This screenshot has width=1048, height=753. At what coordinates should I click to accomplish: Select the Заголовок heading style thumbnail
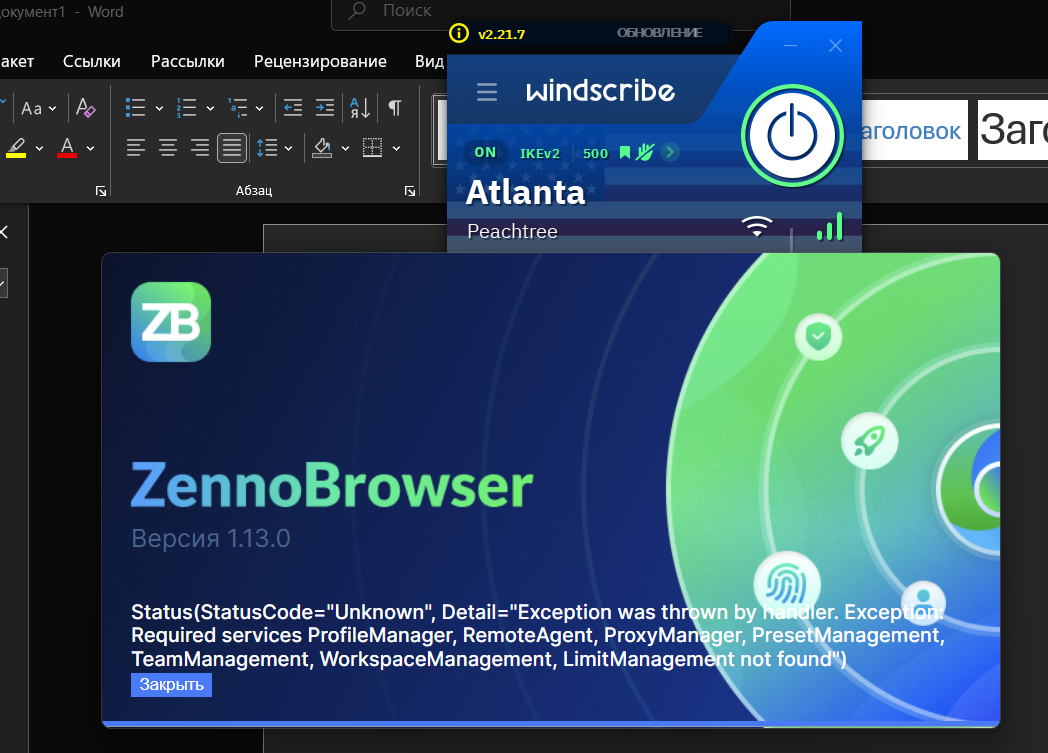(914, 130)
